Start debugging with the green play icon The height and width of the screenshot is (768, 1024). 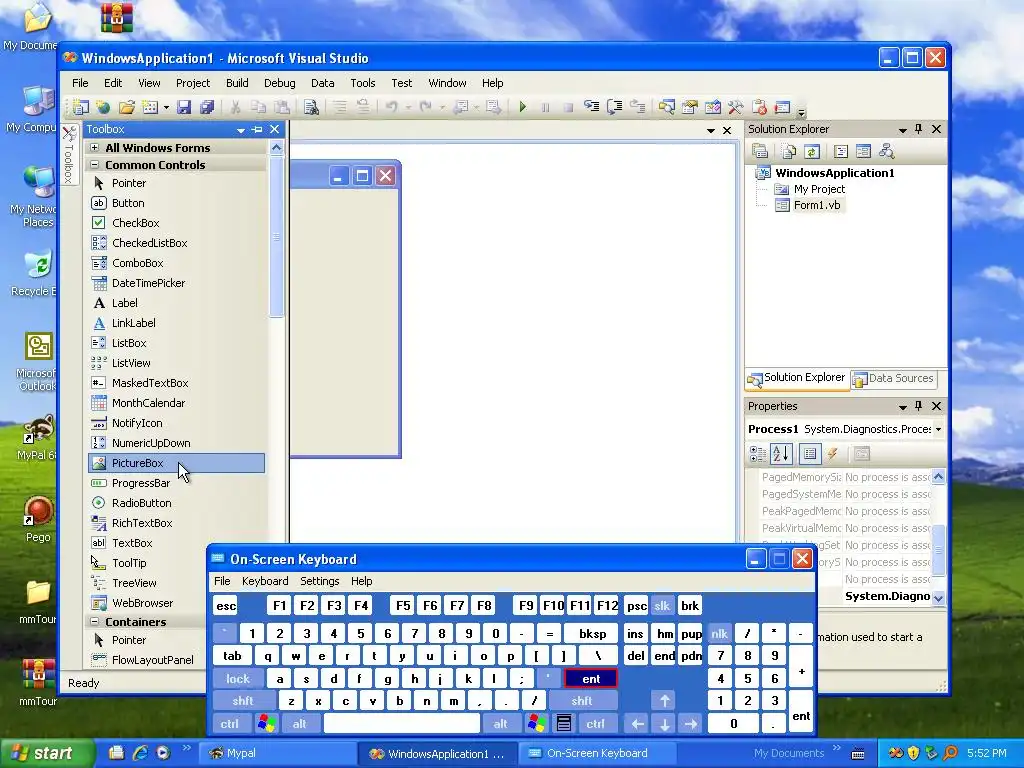click(522, 106)
